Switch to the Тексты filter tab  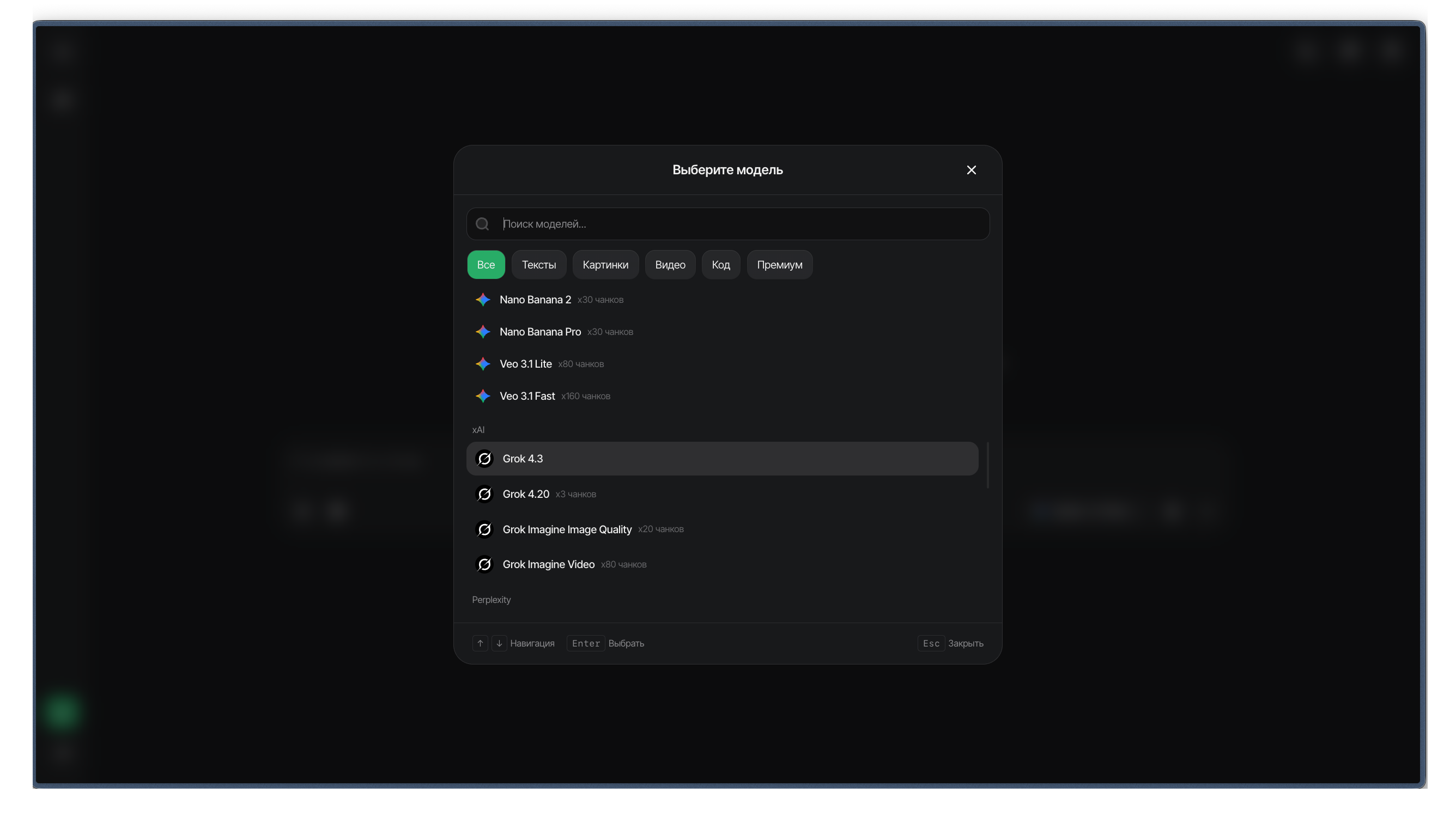click(x=539, y=265)
